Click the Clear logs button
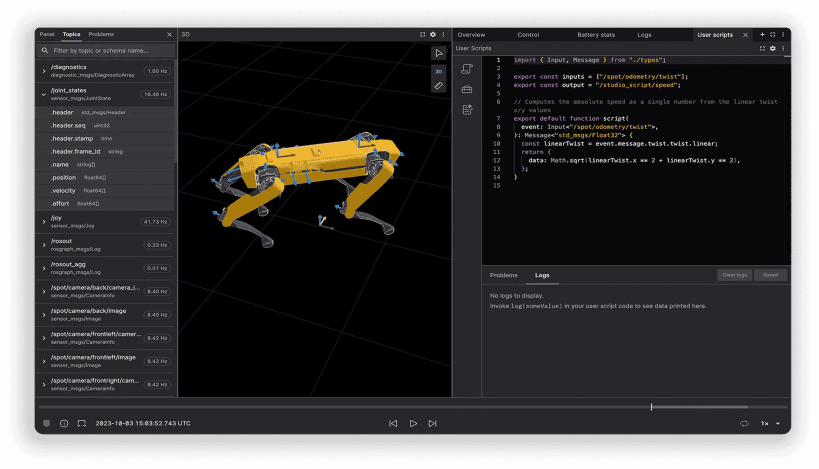Viewport: 819px width, 469px height. tap(734, 274)
